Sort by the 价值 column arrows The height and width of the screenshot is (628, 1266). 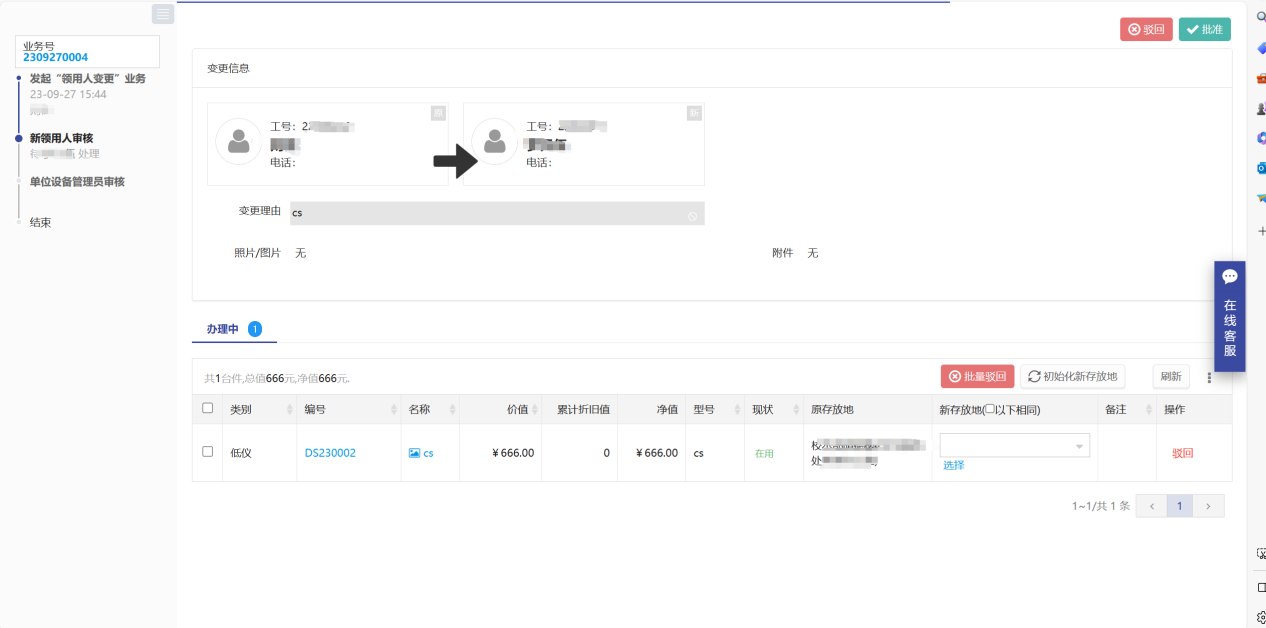(542, 410)
